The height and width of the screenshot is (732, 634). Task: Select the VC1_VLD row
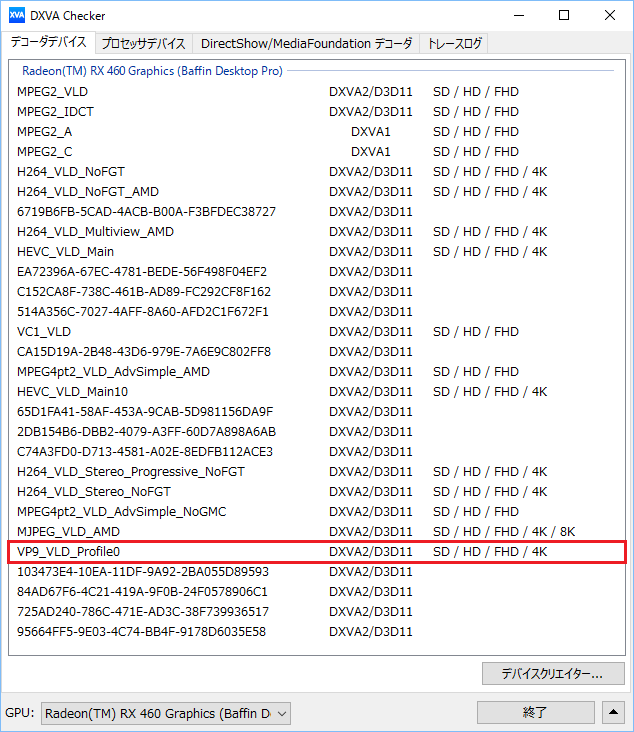317,332
